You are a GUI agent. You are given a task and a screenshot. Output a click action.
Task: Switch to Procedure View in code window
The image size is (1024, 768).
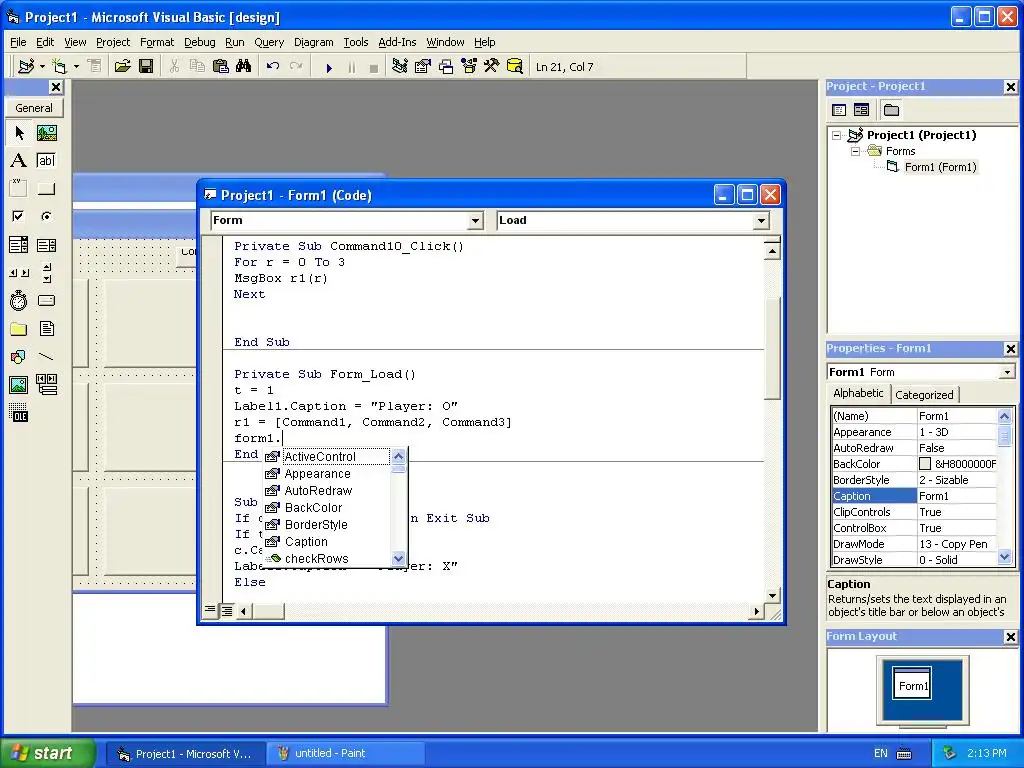tap(210, 610)
